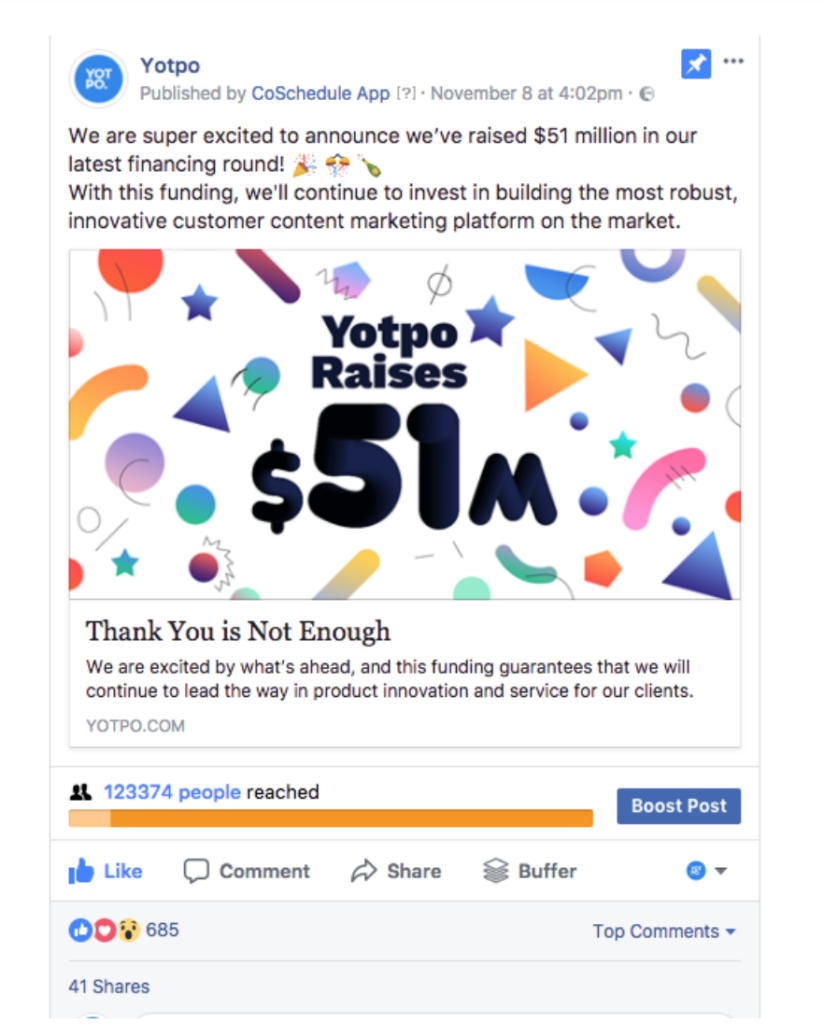
Task: Click the November 8 at 4:02pm timestamp
Action: pos(526,94)
